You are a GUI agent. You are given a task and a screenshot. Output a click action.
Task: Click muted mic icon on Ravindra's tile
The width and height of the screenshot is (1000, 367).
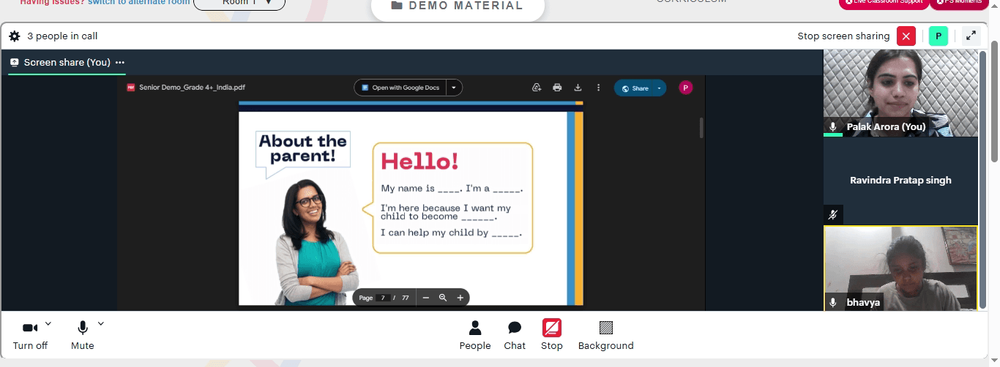click(833, 215)
